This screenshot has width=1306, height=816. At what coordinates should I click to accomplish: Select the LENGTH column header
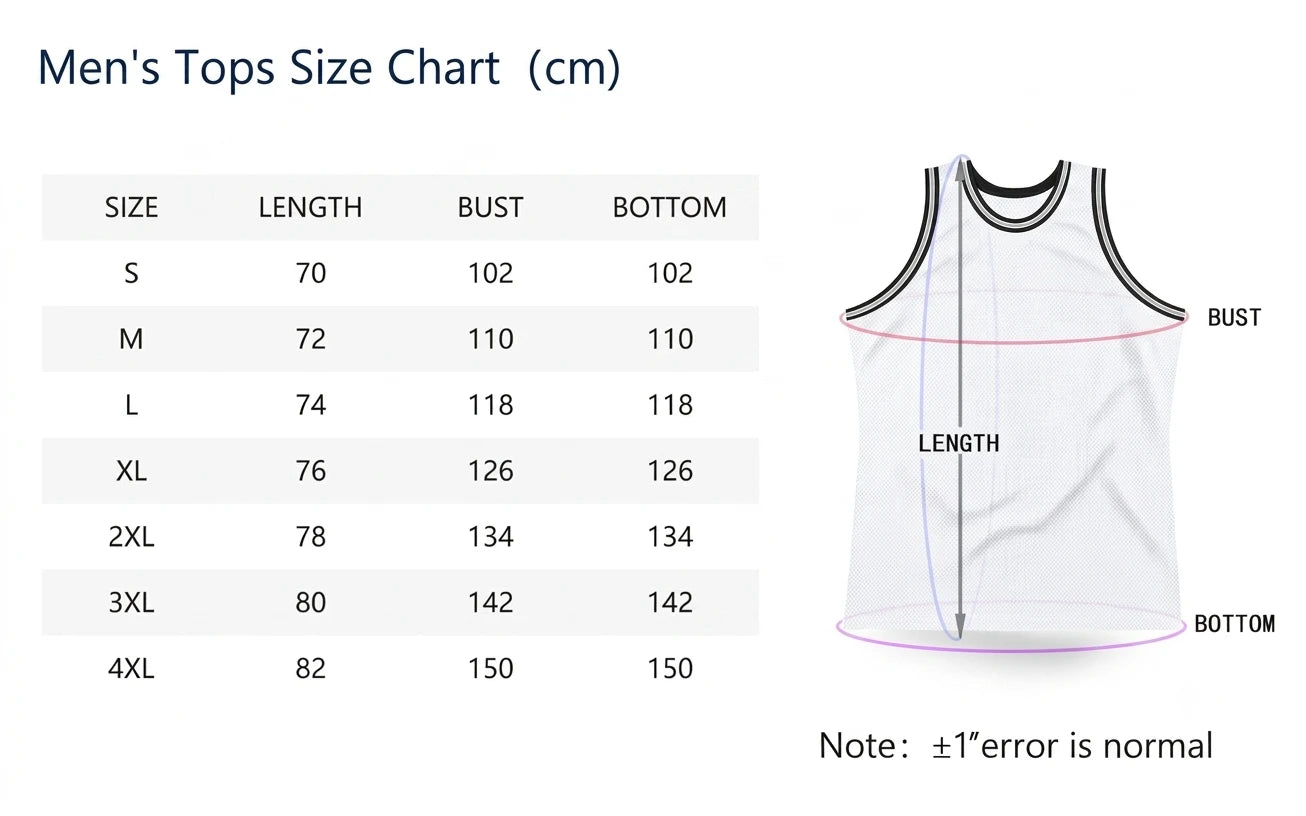point(310,208)
